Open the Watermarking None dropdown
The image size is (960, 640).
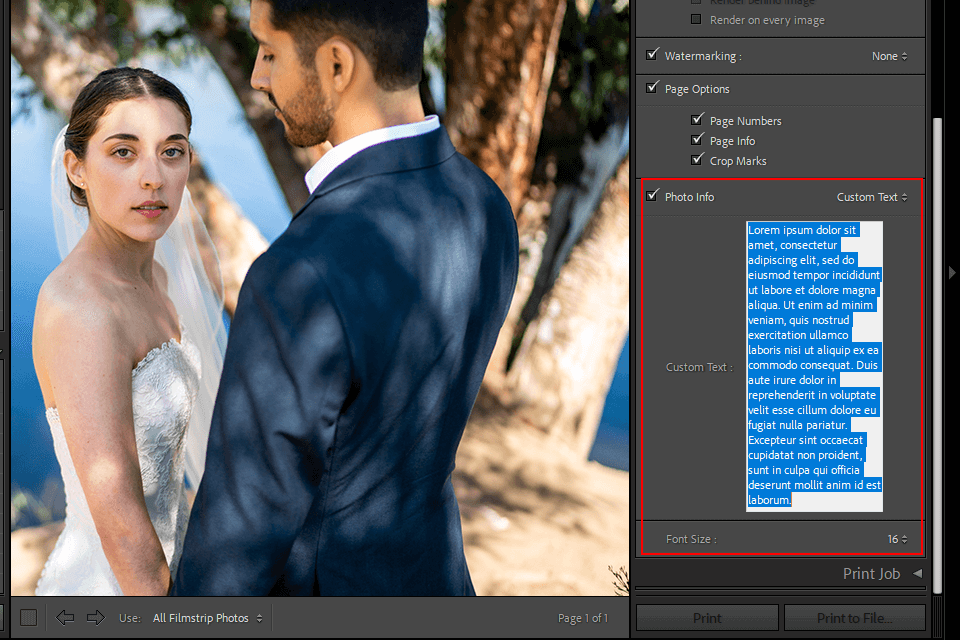tap(889, 56)
